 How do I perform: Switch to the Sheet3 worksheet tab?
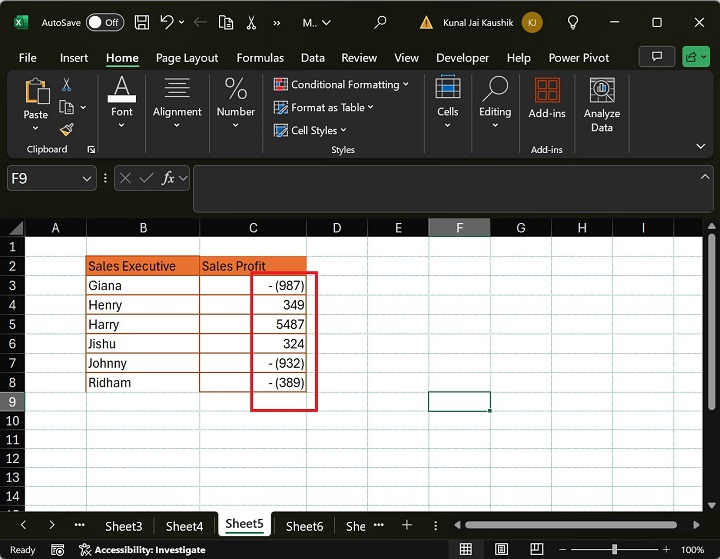123,525
